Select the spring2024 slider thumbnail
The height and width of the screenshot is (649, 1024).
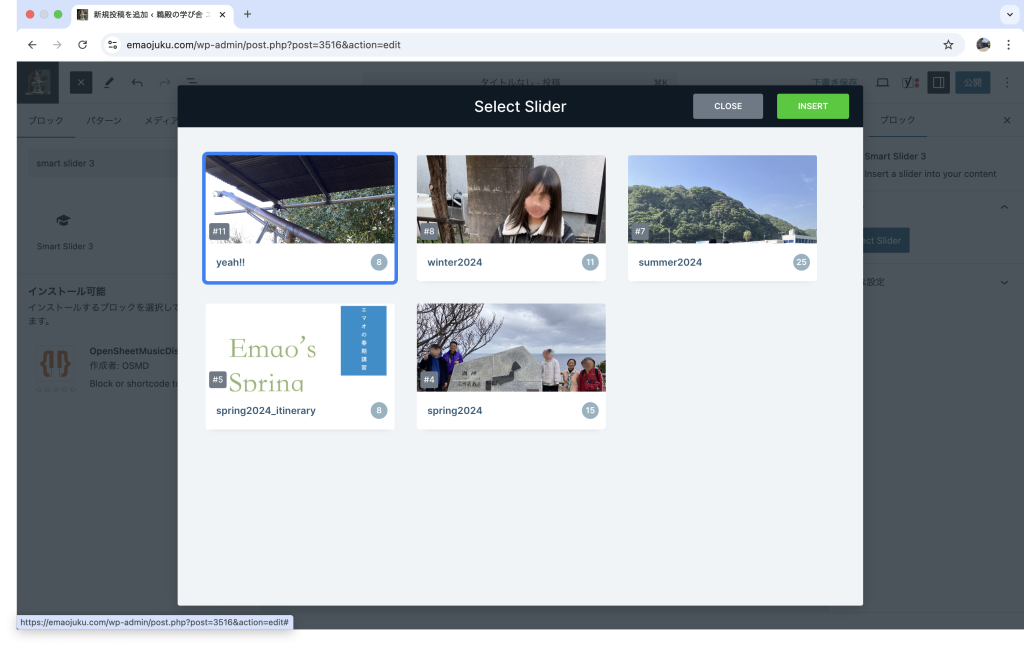tap(511, 347)
